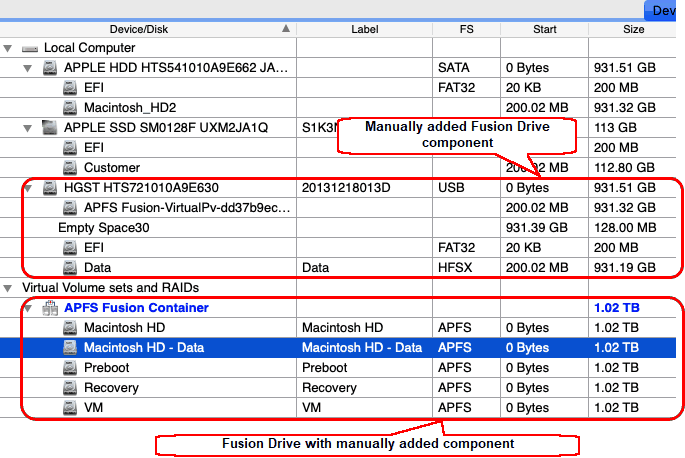
Task: Select HGST HTS721010A9E630 row
Action: coord(338,188)
